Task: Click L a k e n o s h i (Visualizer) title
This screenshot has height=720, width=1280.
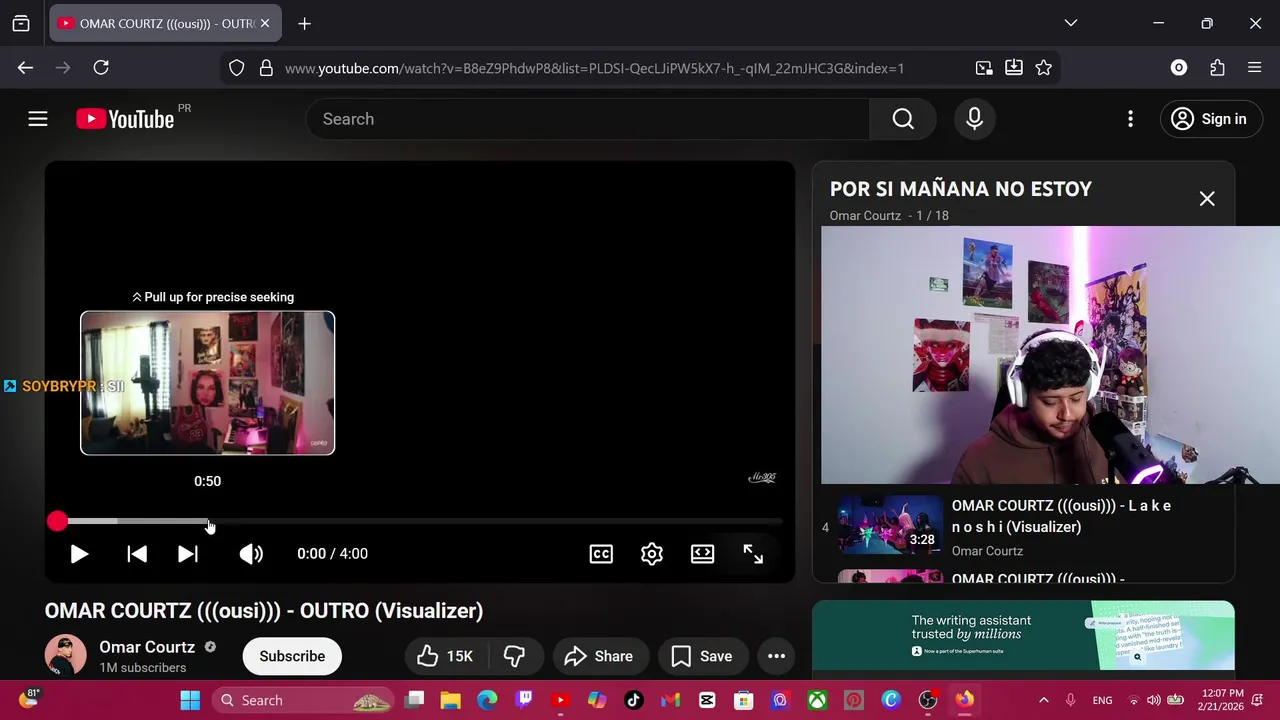Action: (x=1061, y=516)
